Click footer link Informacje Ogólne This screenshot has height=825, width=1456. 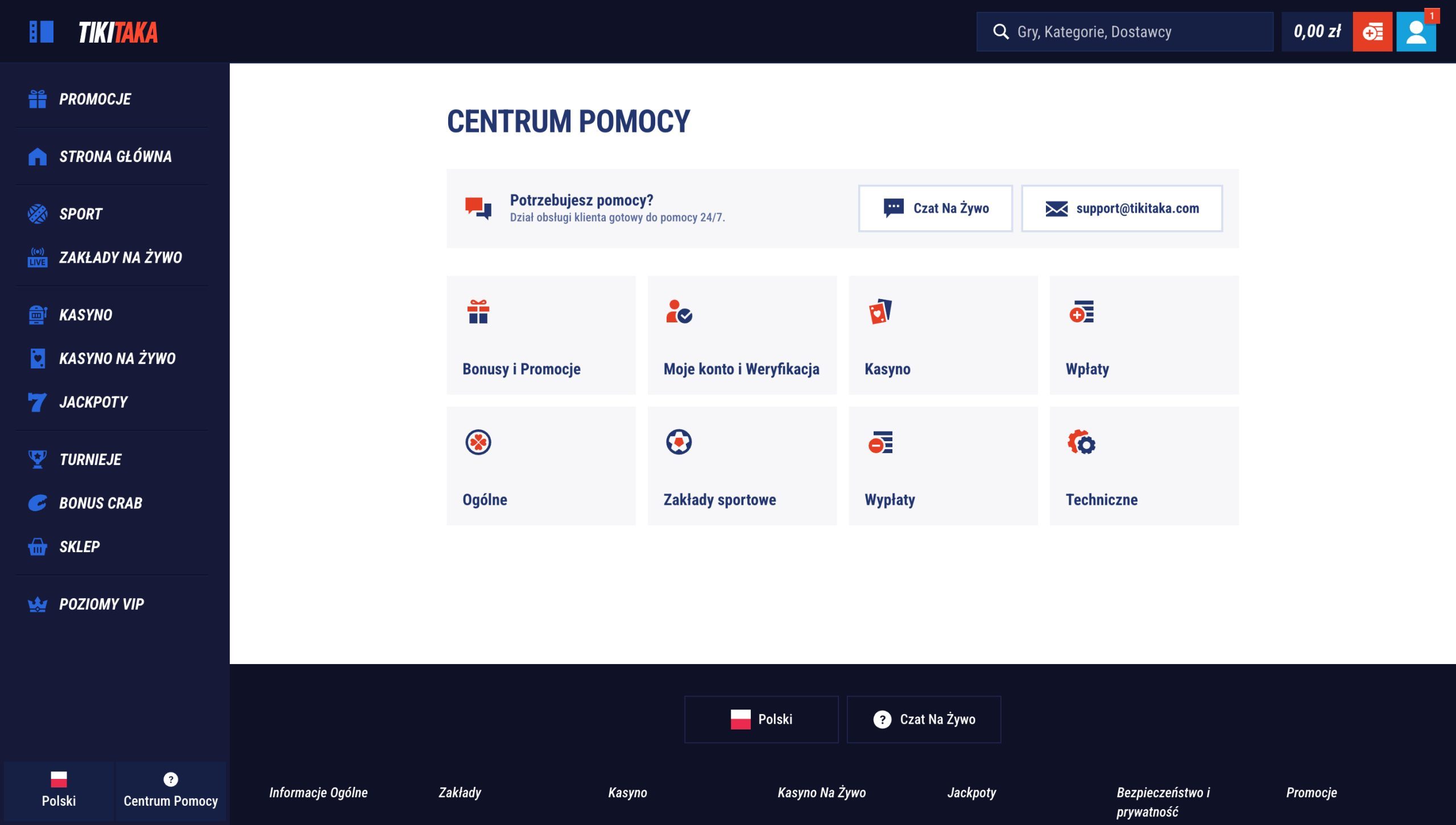318,792
